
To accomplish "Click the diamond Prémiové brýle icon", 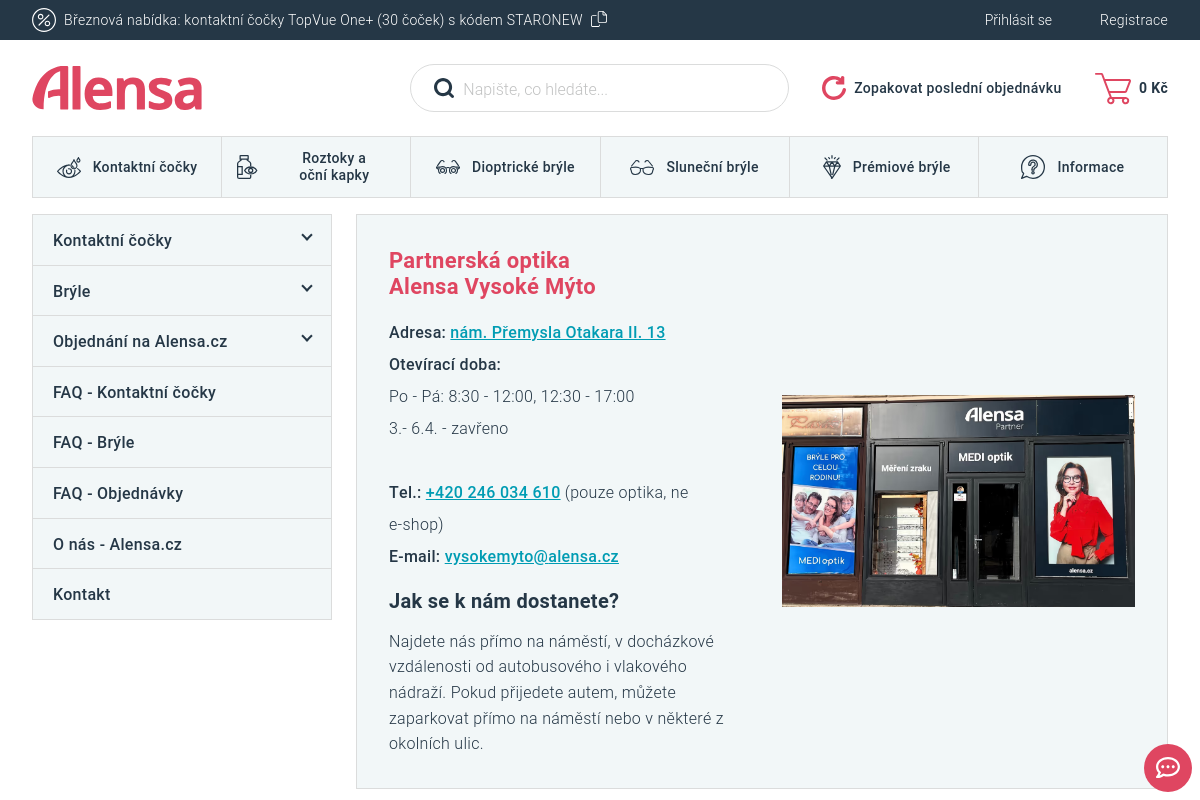I will coord(832,167).
